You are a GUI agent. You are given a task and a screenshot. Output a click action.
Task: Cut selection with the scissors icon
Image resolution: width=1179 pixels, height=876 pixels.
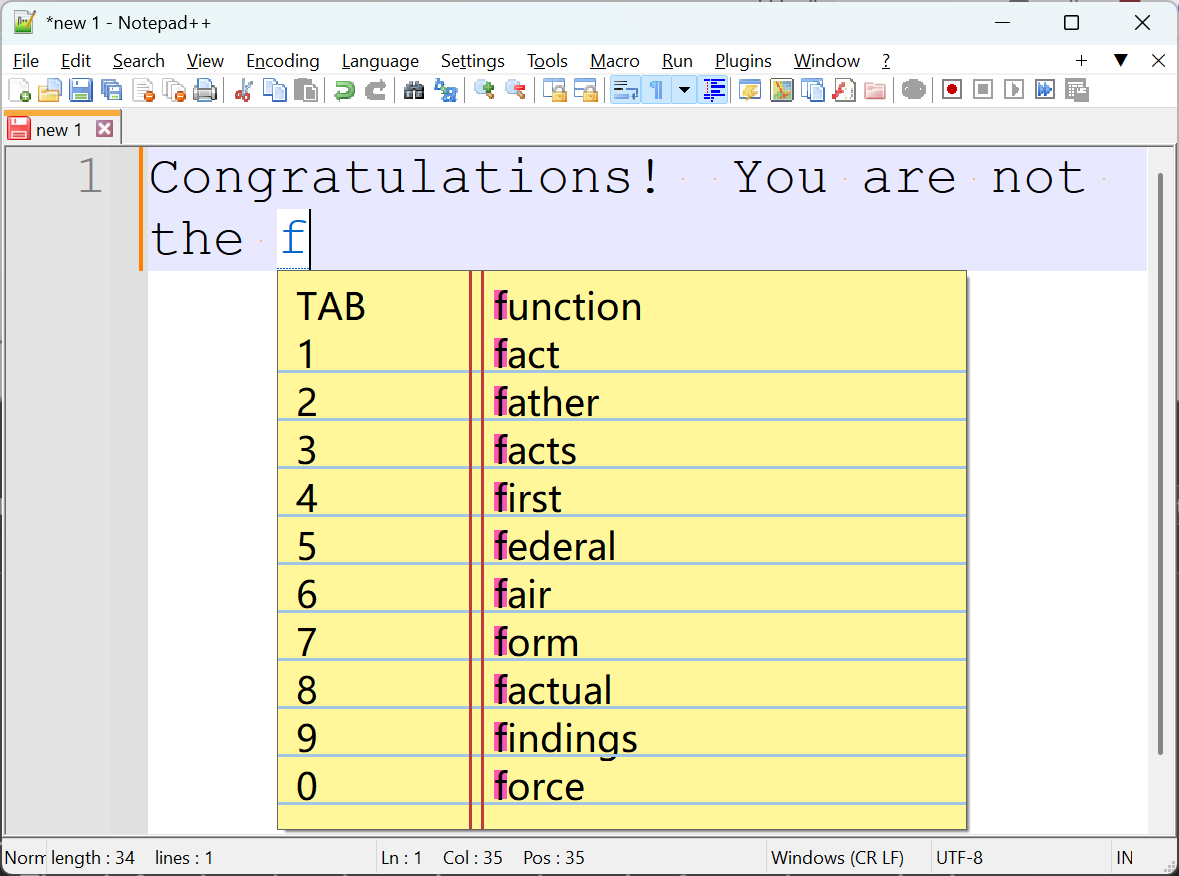[243, 90]
